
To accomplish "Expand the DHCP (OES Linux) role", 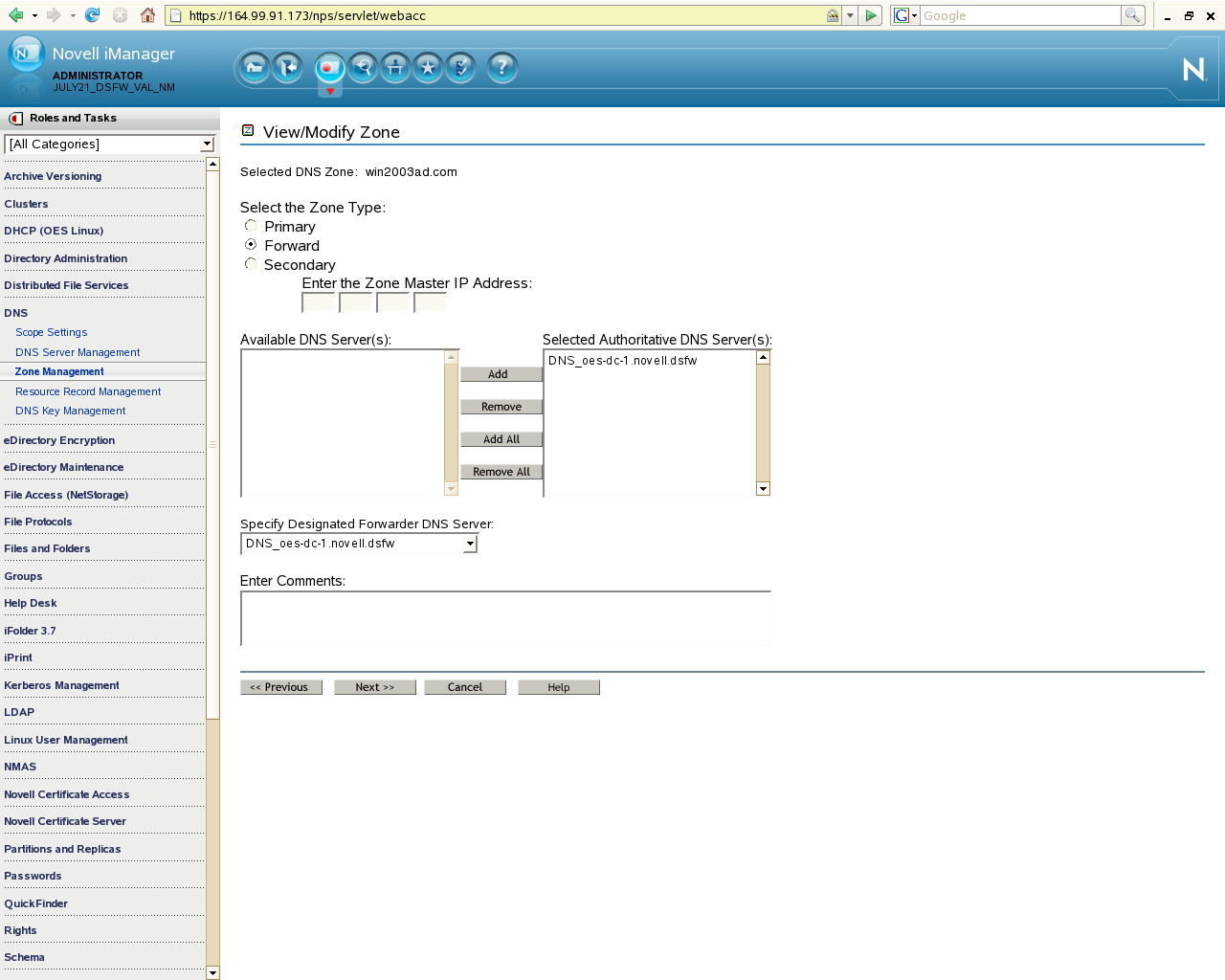I will 54,231.
